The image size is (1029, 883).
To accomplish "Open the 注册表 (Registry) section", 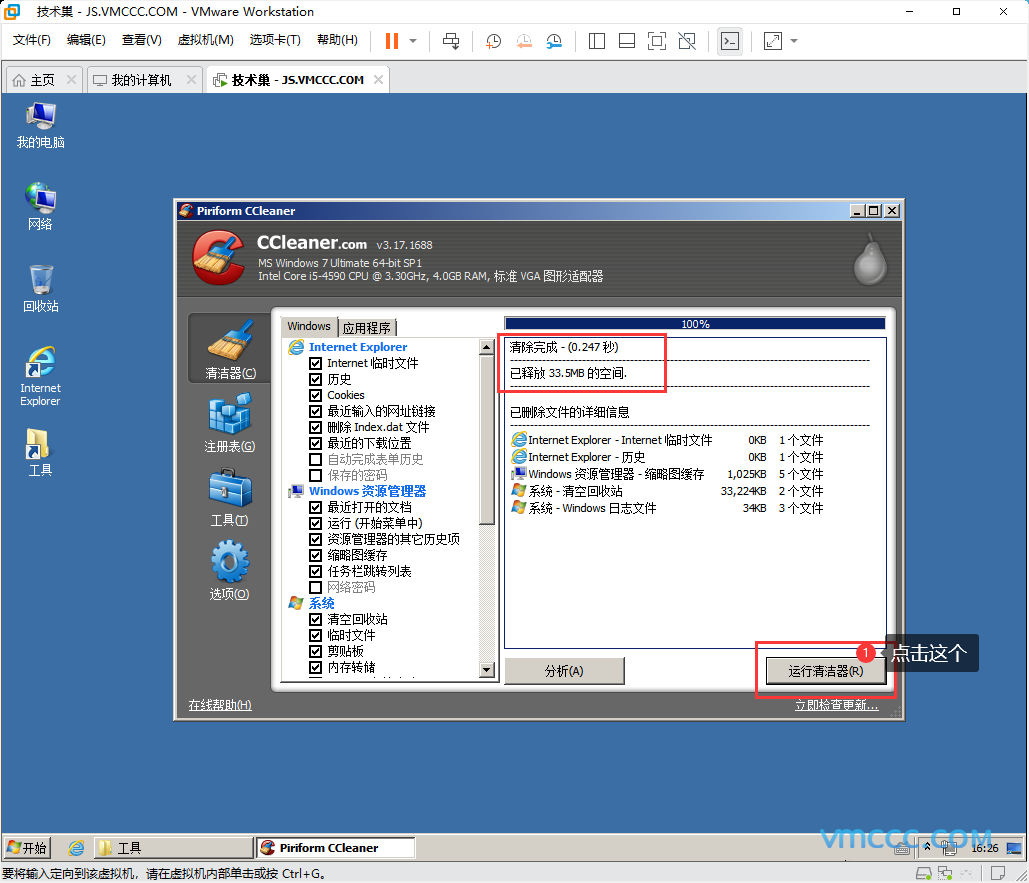I will 229,423.
